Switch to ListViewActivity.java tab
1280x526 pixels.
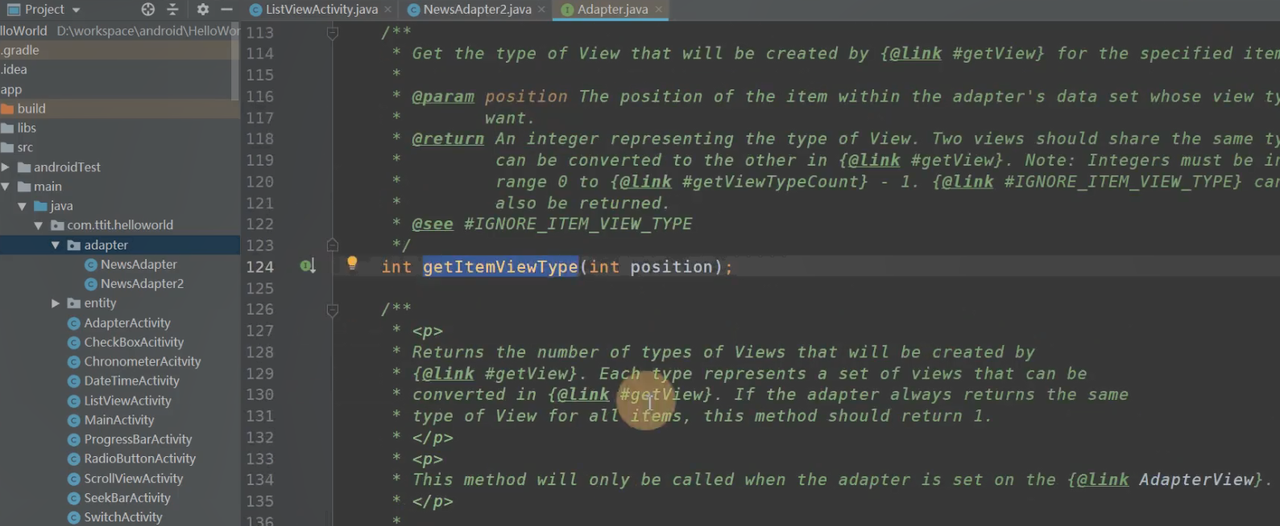(x=321, y=10)
